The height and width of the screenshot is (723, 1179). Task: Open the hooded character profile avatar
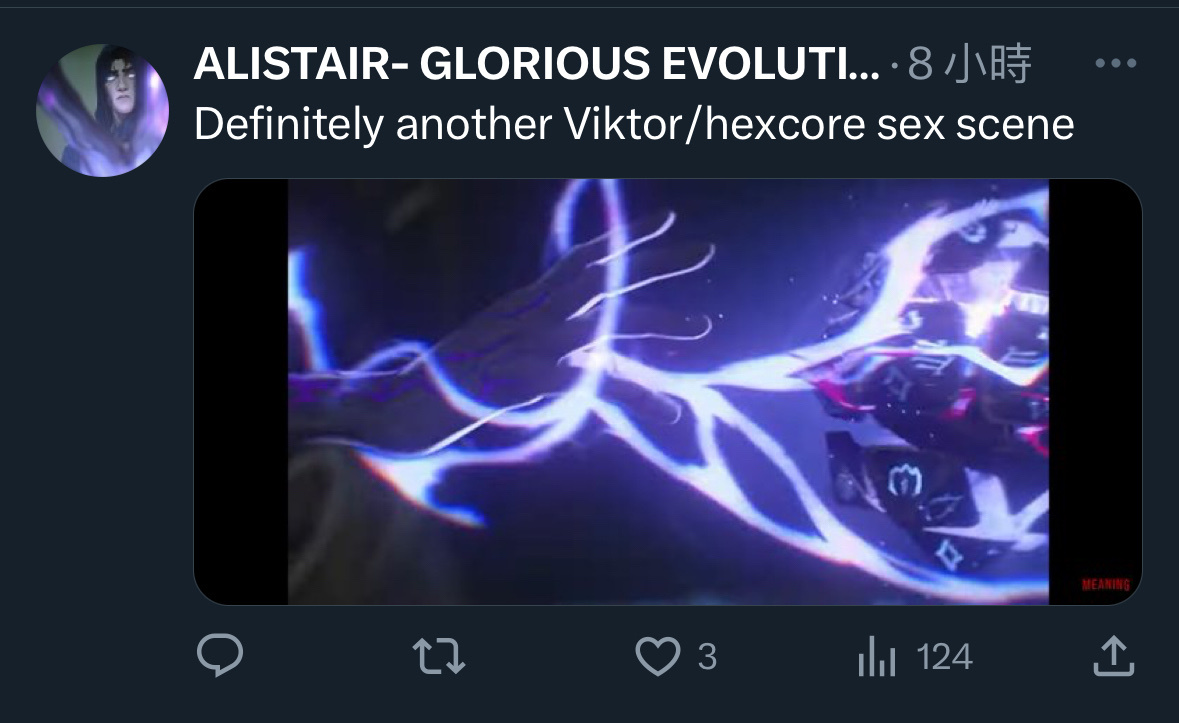(102, 110)
